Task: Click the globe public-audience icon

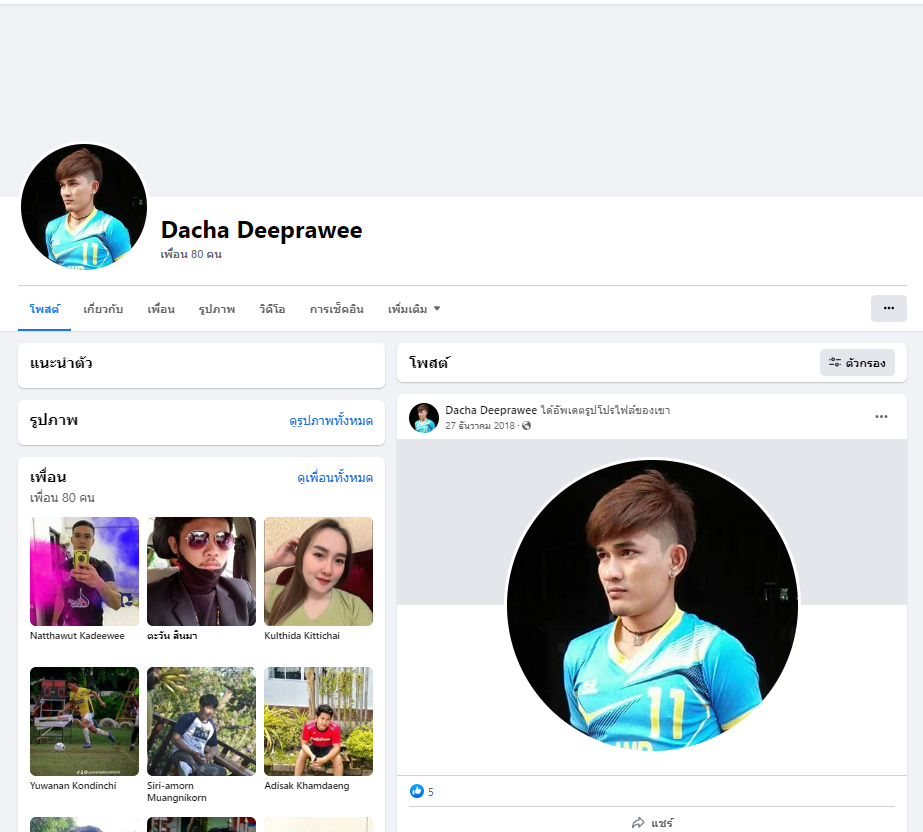Action: click(526, 426)
